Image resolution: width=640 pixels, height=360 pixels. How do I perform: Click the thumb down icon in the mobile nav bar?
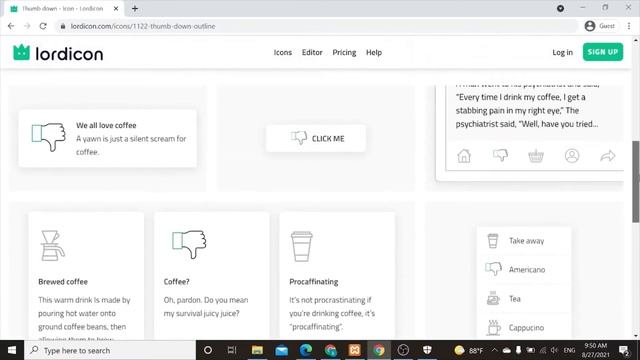click(x=500, y=155)
